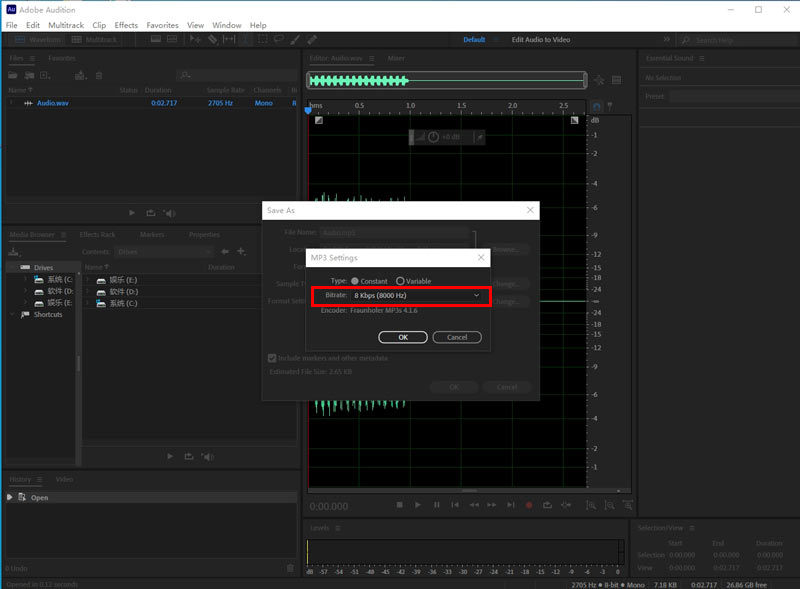Switch to the Effects Rack tab
This screenshot has width=800, height=589.
96,234
